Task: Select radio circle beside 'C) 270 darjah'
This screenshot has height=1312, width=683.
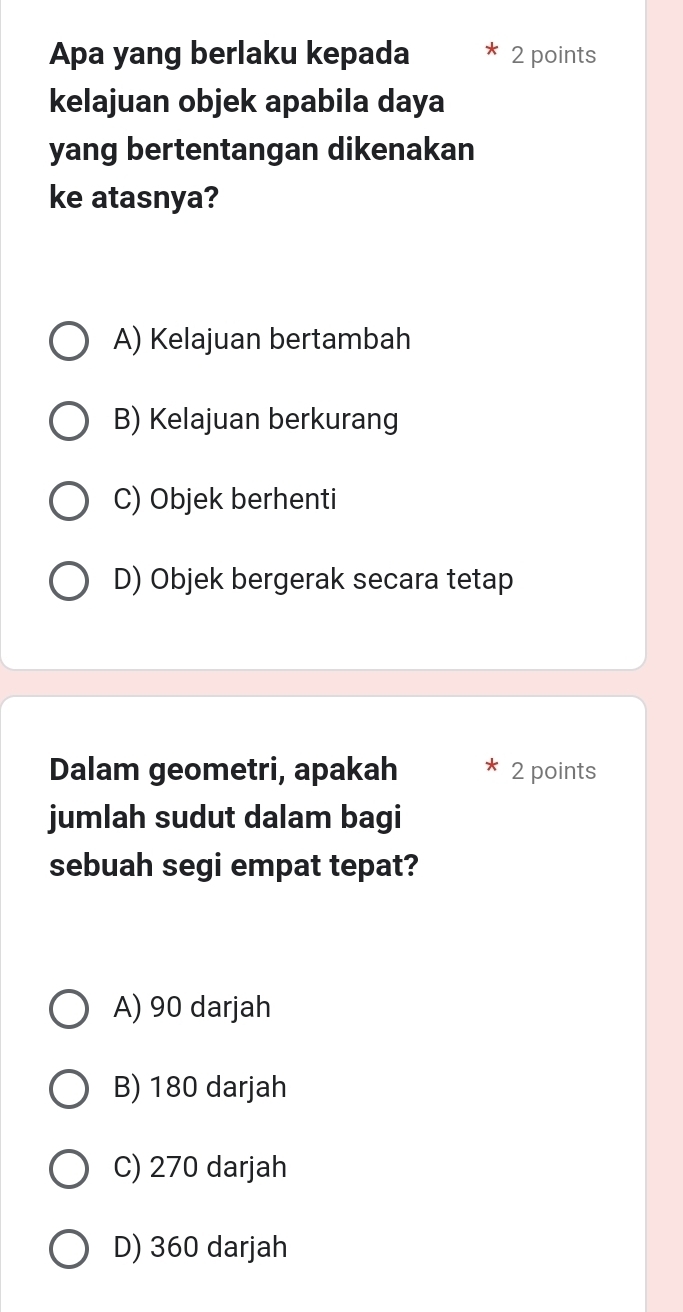Action: pyautogui.click(x=68, y=1168)
